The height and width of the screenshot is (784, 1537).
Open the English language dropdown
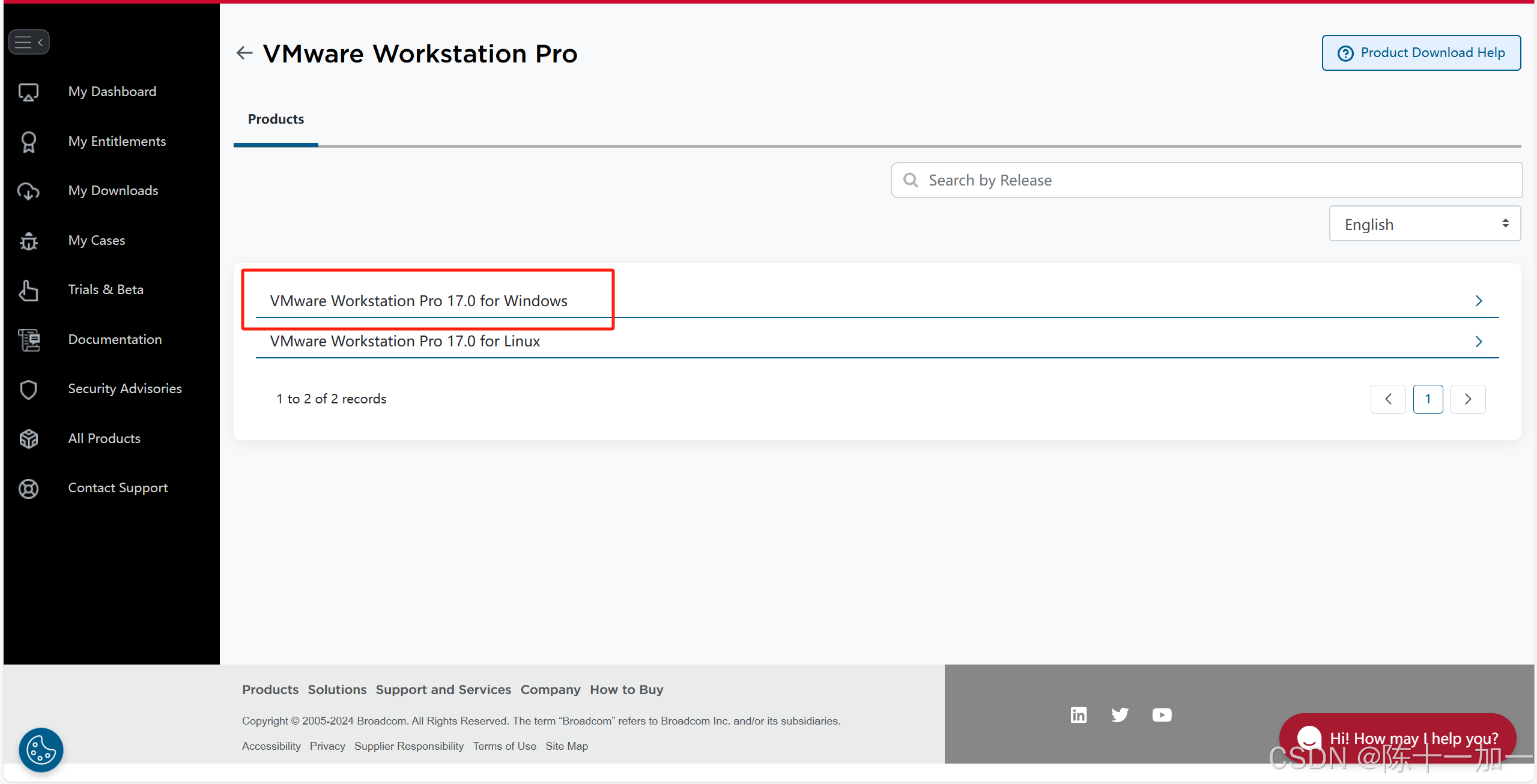[1424, 224]
